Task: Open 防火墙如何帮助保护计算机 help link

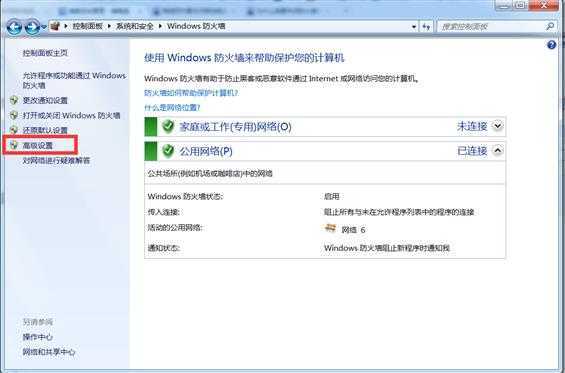Action: click(191, 93)
